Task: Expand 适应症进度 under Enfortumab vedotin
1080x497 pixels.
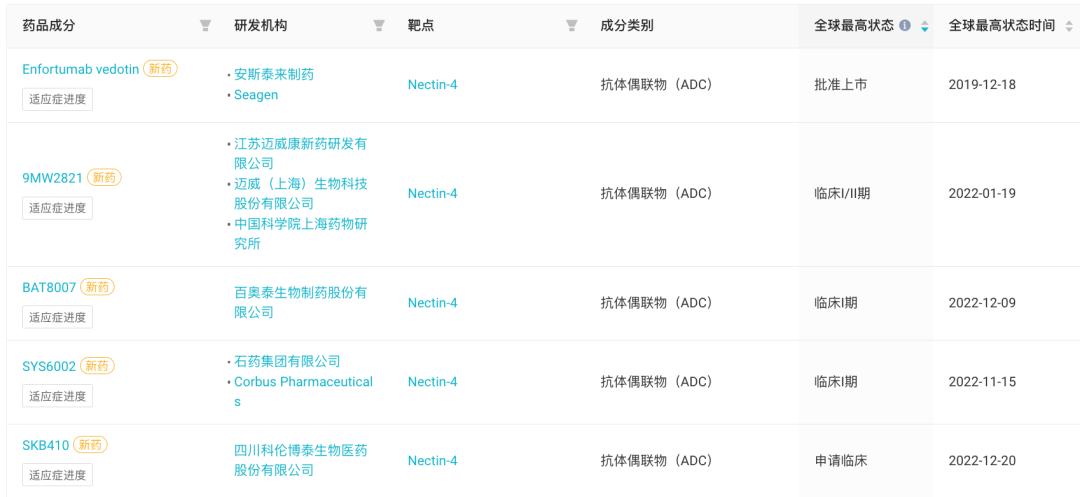Action: point(57,99)
